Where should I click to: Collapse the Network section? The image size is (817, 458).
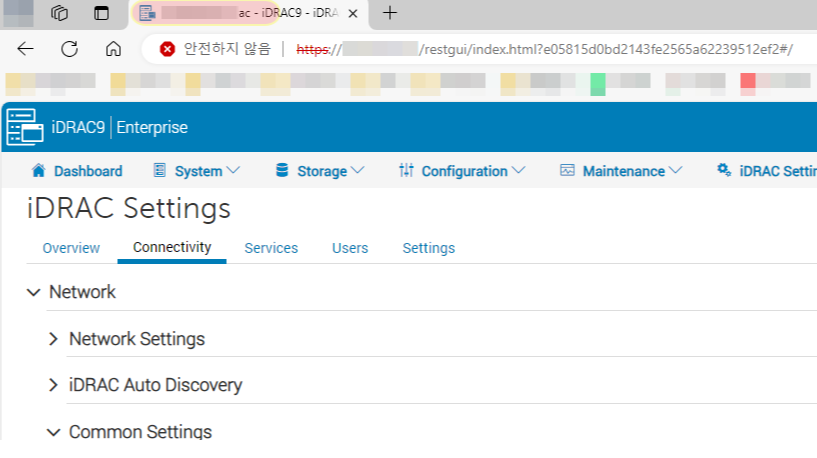coord(33,292)
